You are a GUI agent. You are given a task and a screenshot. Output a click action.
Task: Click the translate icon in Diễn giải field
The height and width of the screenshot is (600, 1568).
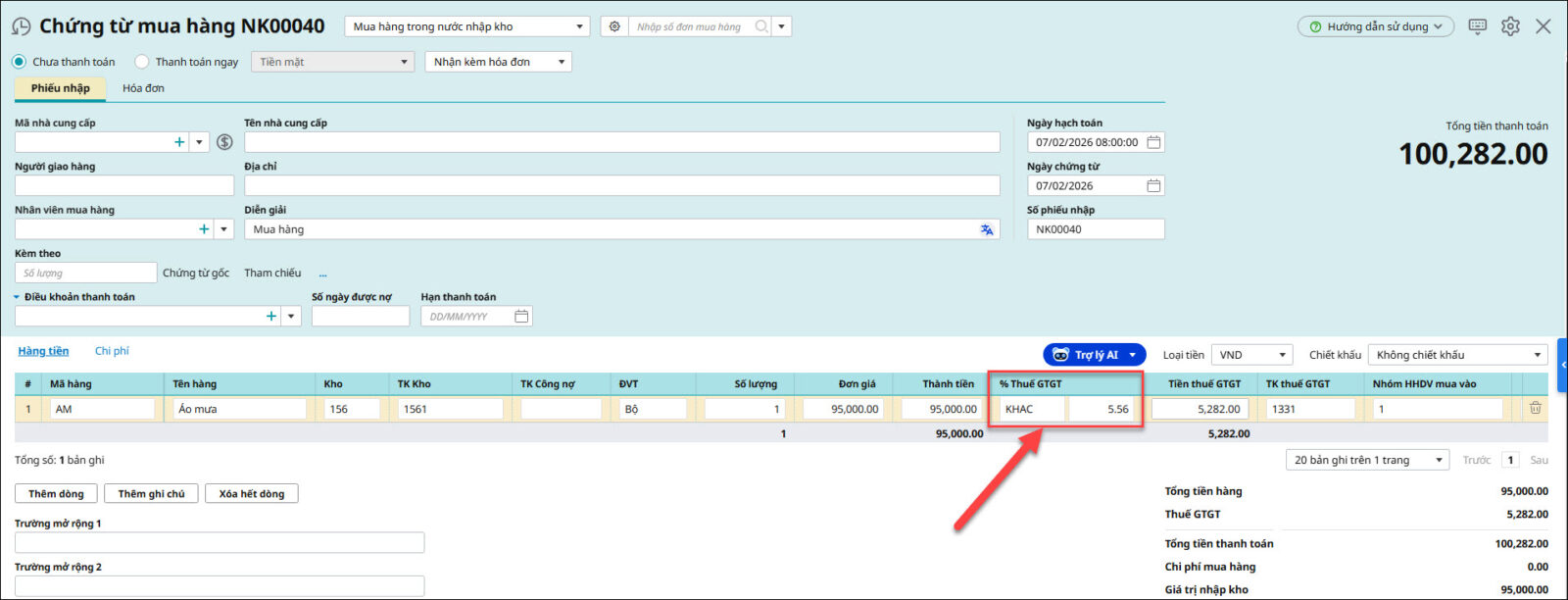click(x=986, y=229)
